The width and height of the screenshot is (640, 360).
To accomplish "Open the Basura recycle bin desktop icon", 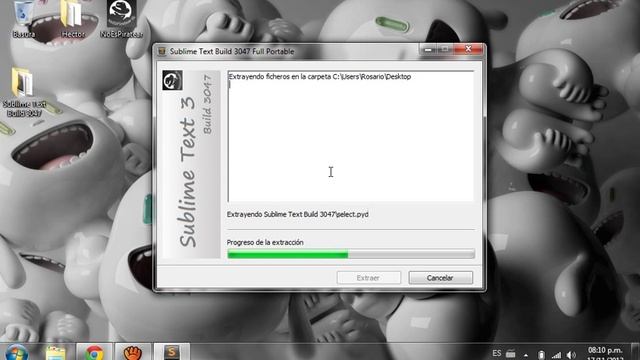I will tap(24, 20).
